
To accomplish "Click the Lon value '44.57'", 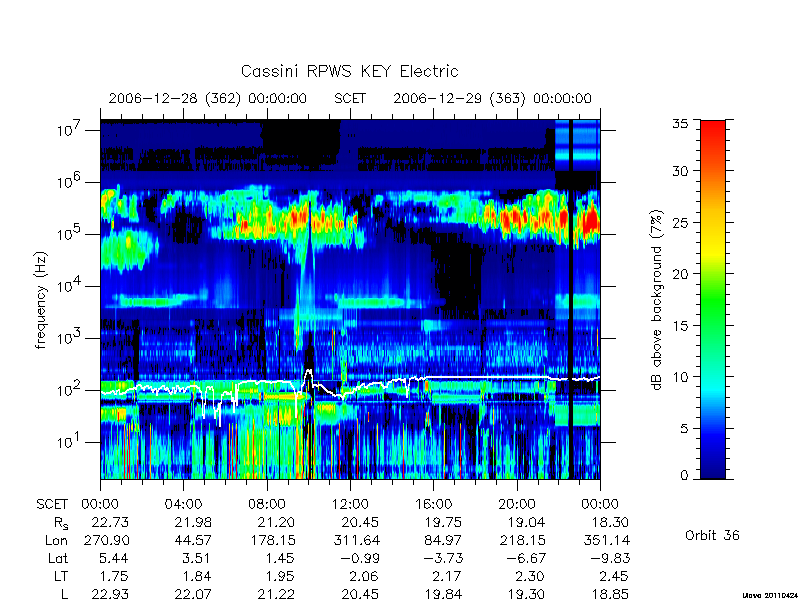I will [x=193, y=540].
